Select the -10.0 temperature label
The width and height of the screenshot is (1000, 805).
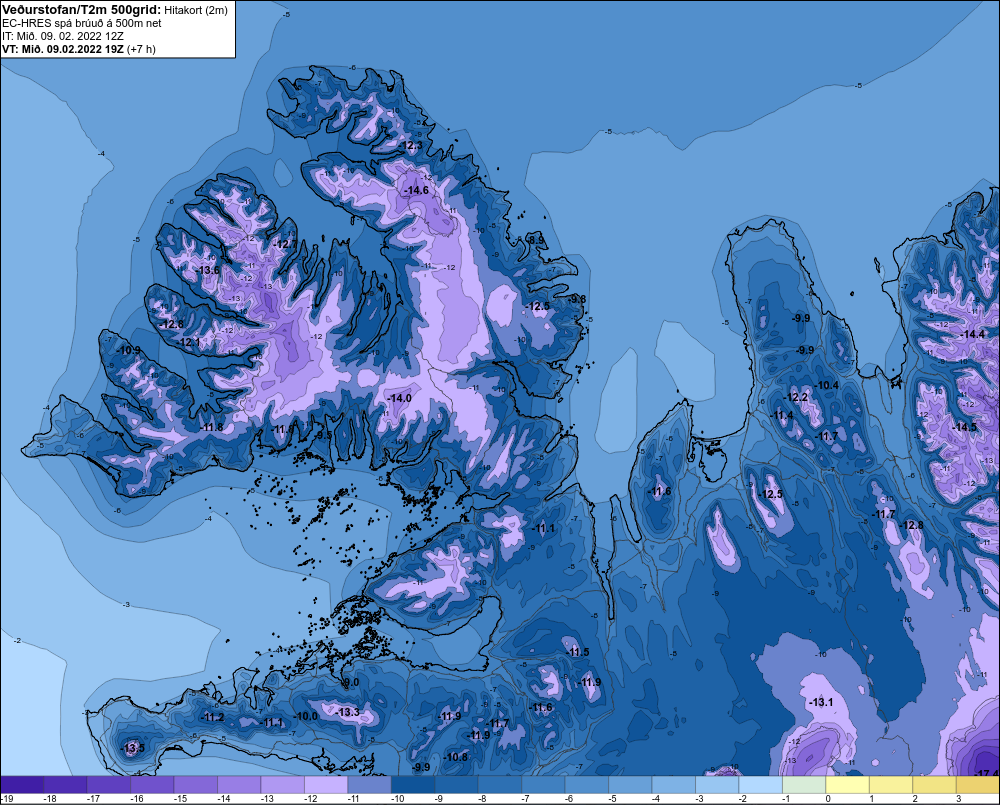click(x=305, y=716)
